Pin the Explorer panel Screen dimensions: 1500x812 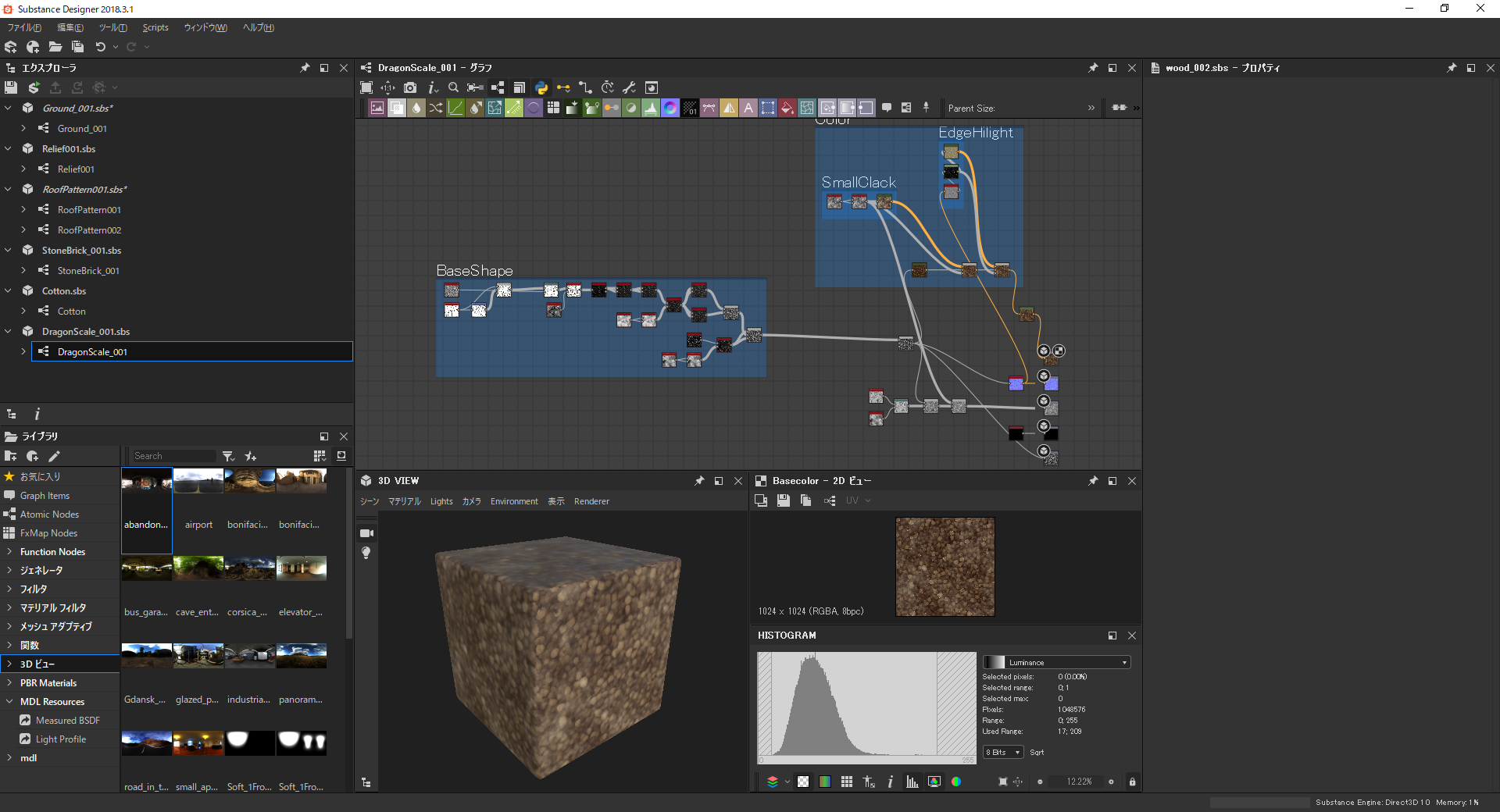coord(305,68)
